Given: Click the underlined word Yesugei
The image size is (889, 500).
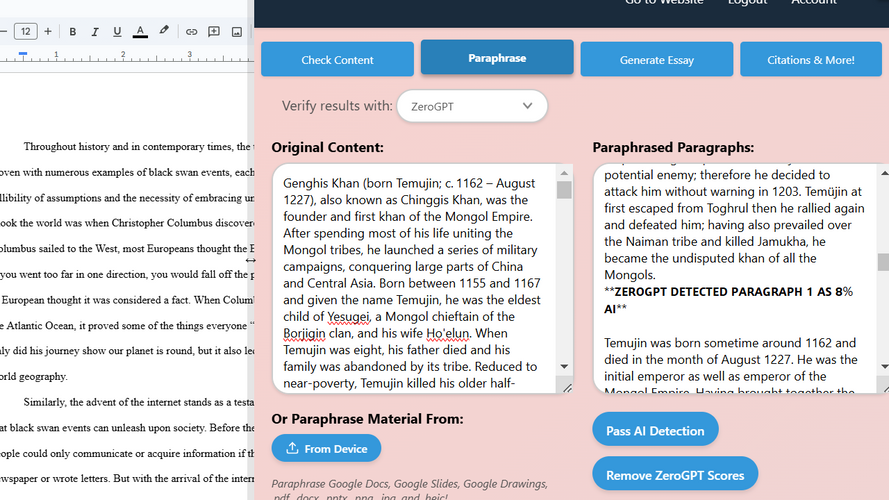Looking at the screenshot, I should (348, 316).
